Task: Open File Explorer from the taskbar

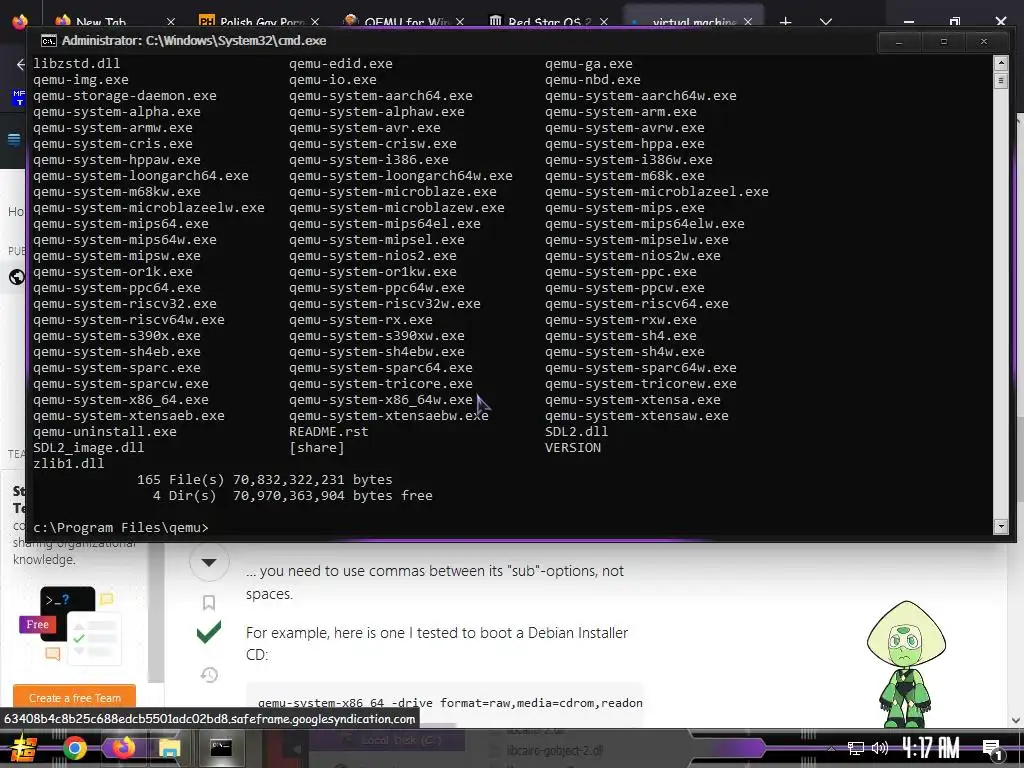Action: [x=170, y=748]
